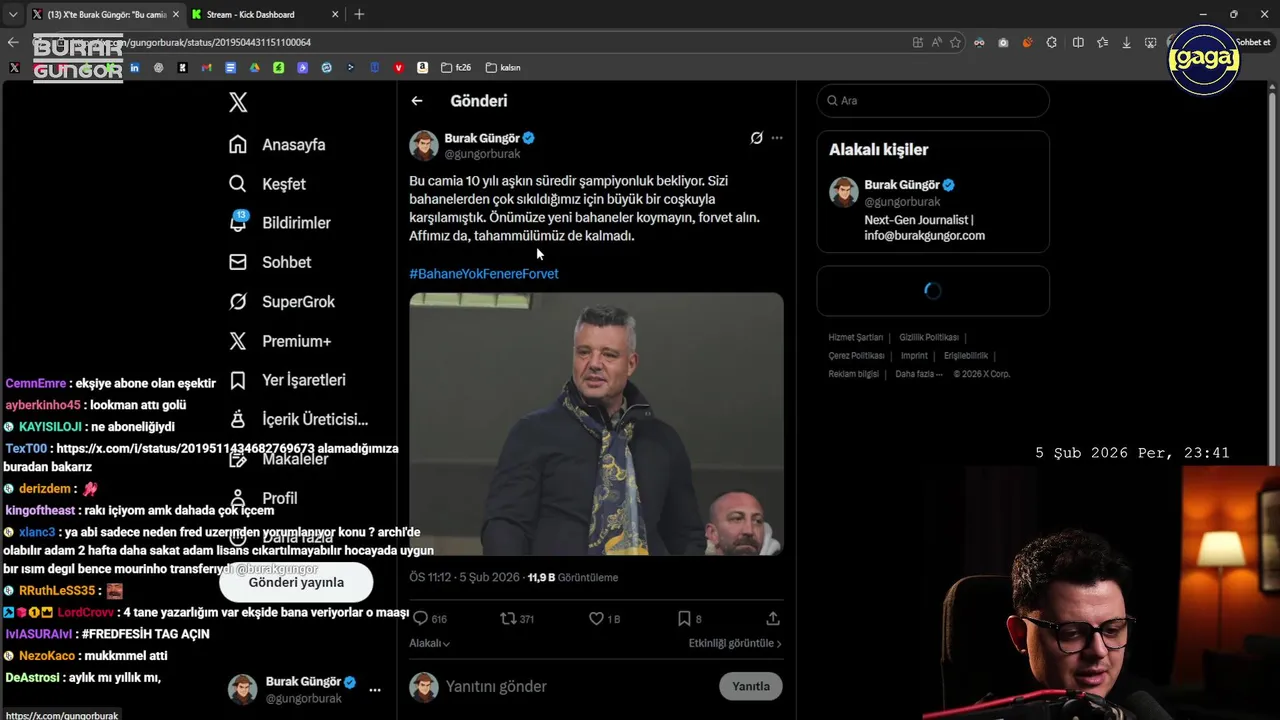Click the favorite star in the address bar
Image resolution: width=1280 pixels, height=720 pixels.
pyautogui.click(x=955, y=42)
